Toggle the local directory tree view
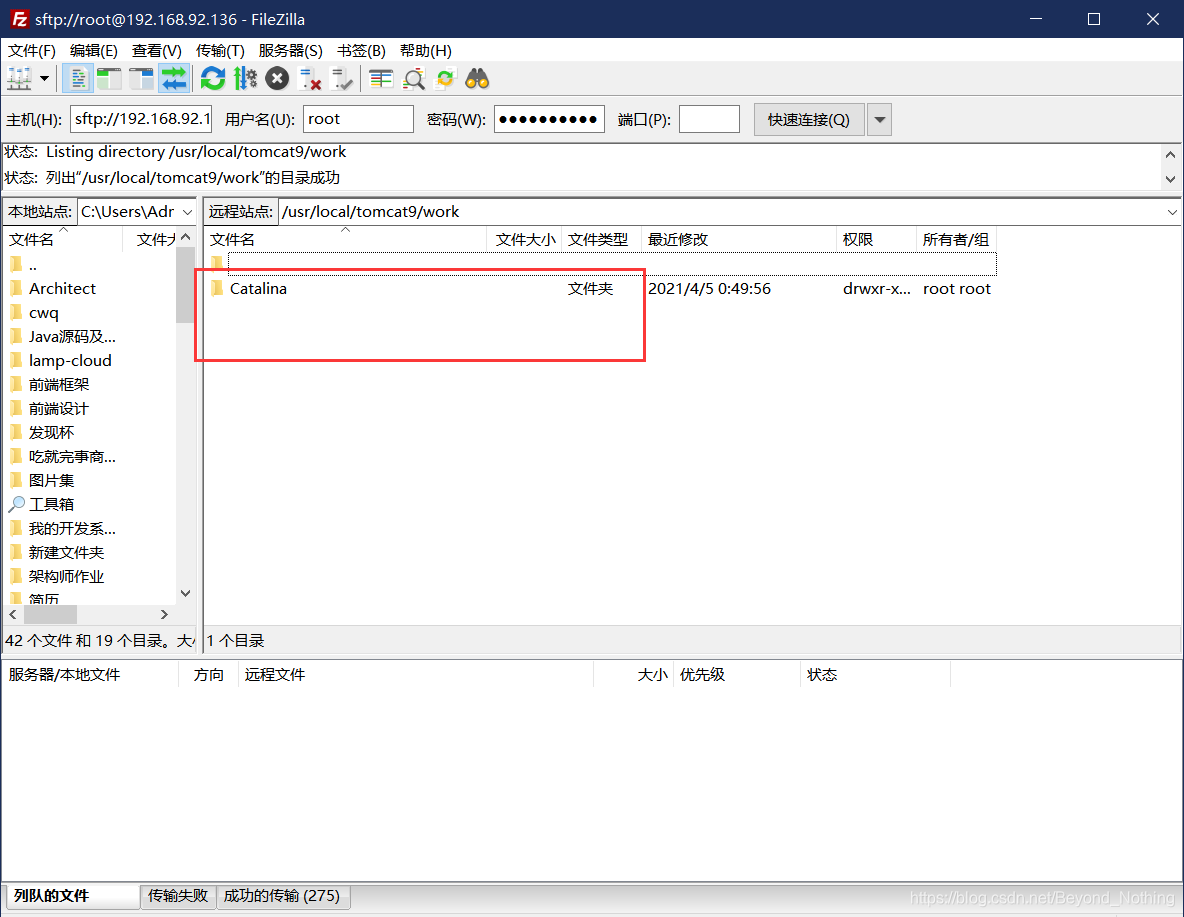The width and height of the screenshot is (1184, 917). point(109,79)
